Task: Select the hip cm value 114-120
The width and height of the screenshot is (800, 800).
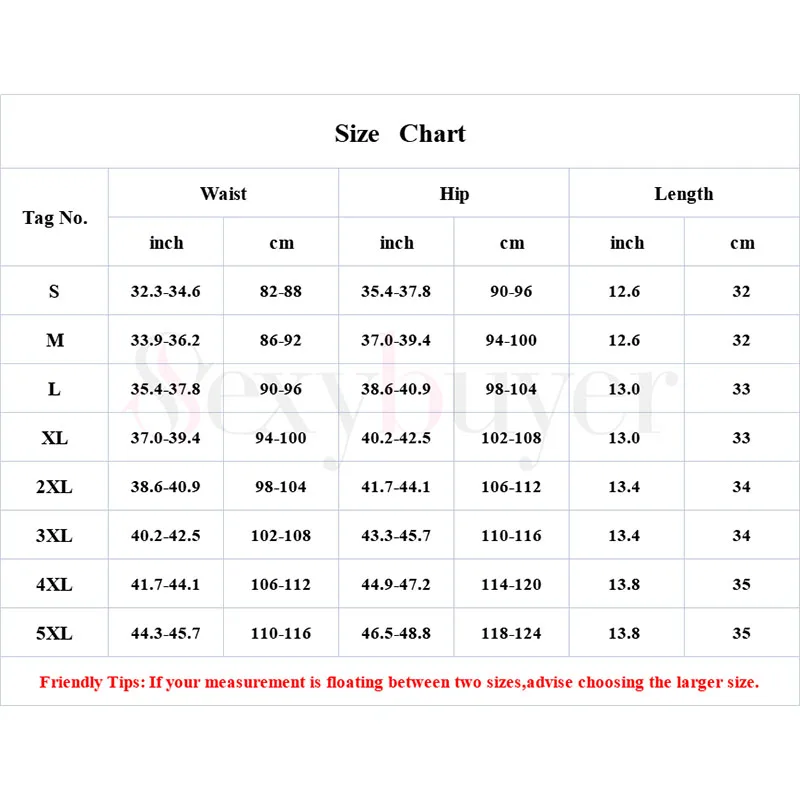Action: coord(511,584)
